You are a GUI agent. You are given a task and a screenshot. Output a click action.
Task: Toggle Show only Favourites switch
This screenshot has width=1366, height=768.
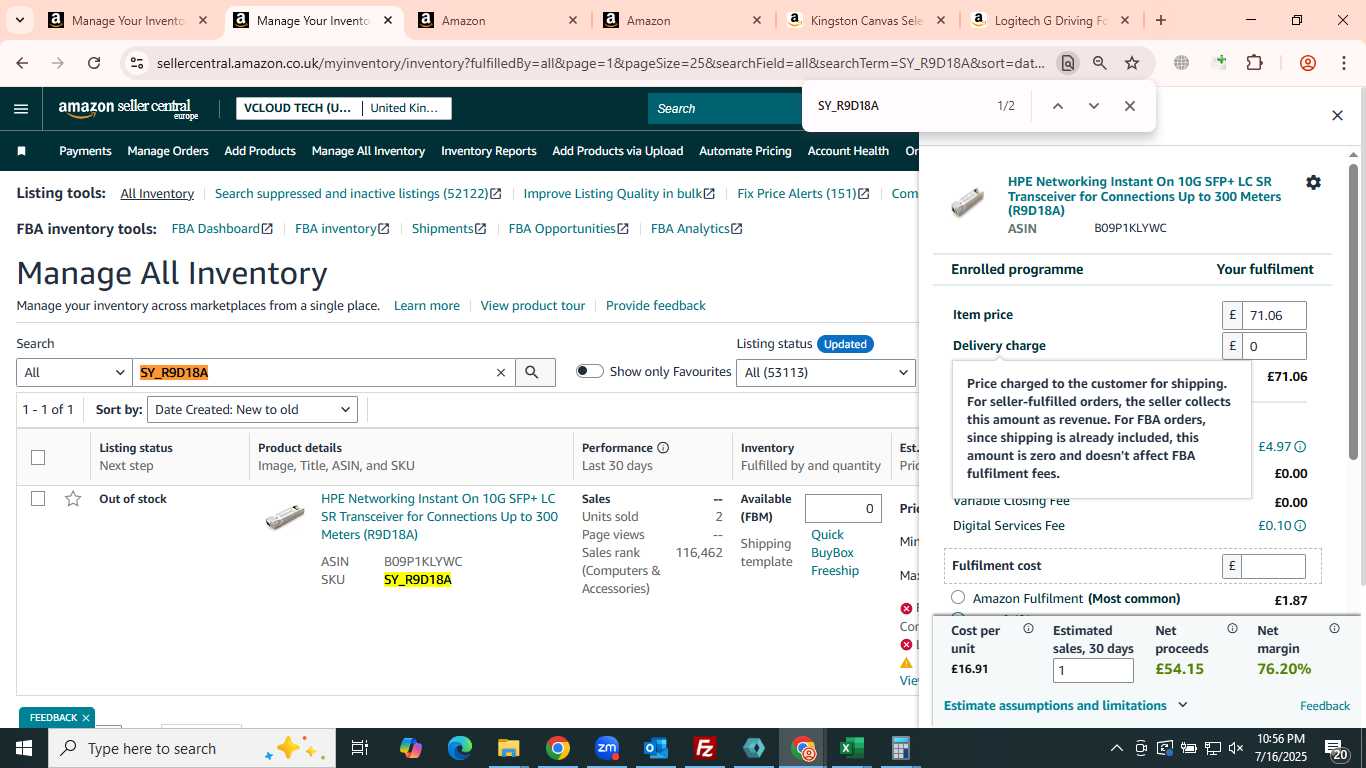pos(590,371)
